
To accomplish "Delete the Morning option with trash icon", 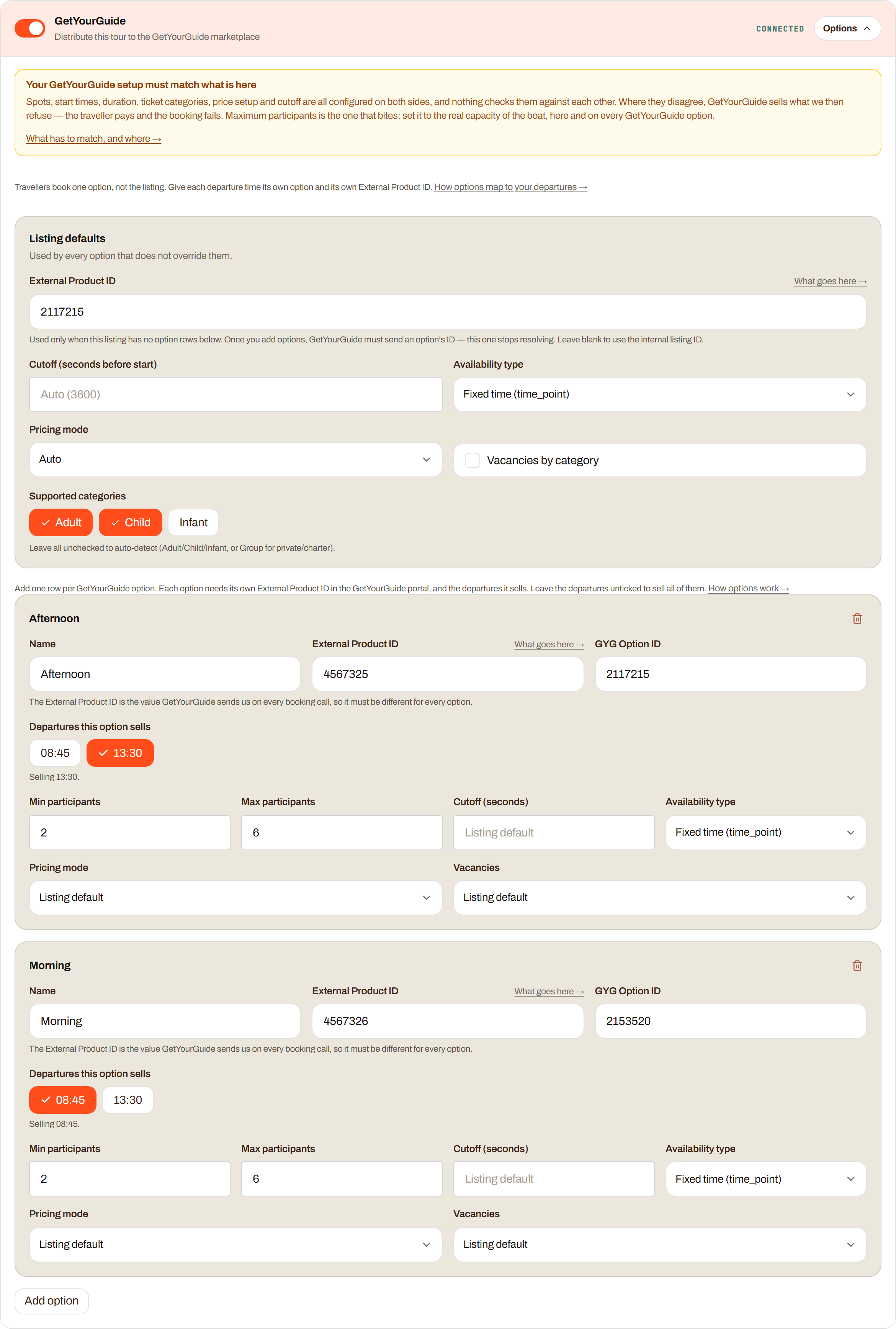I will click(857, 966).
